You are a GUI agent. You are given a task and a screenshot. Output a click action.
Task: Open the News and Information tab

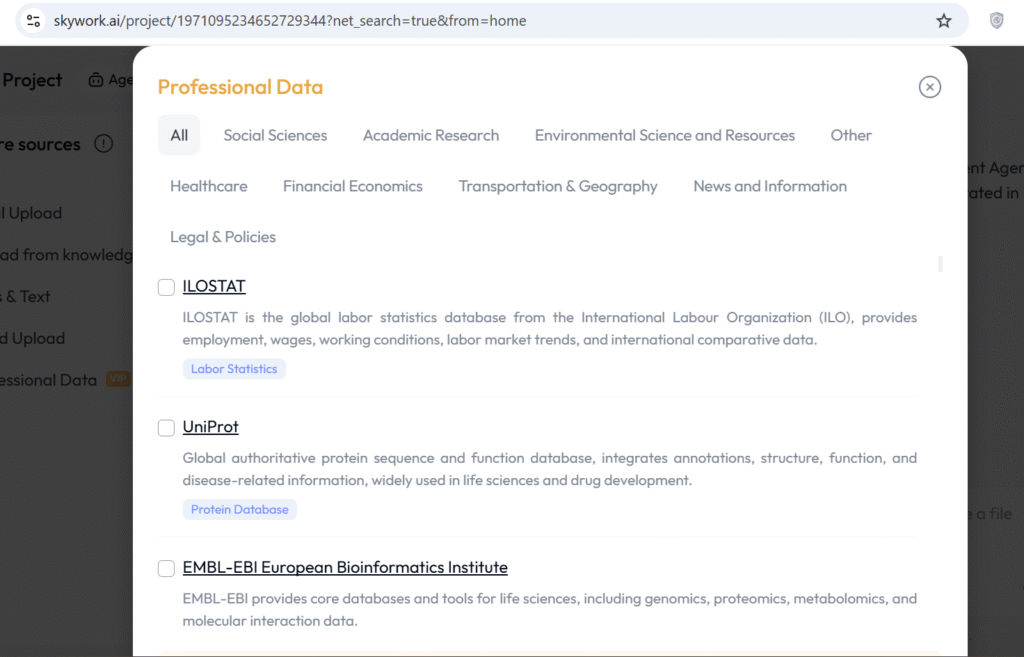[769, 187]
